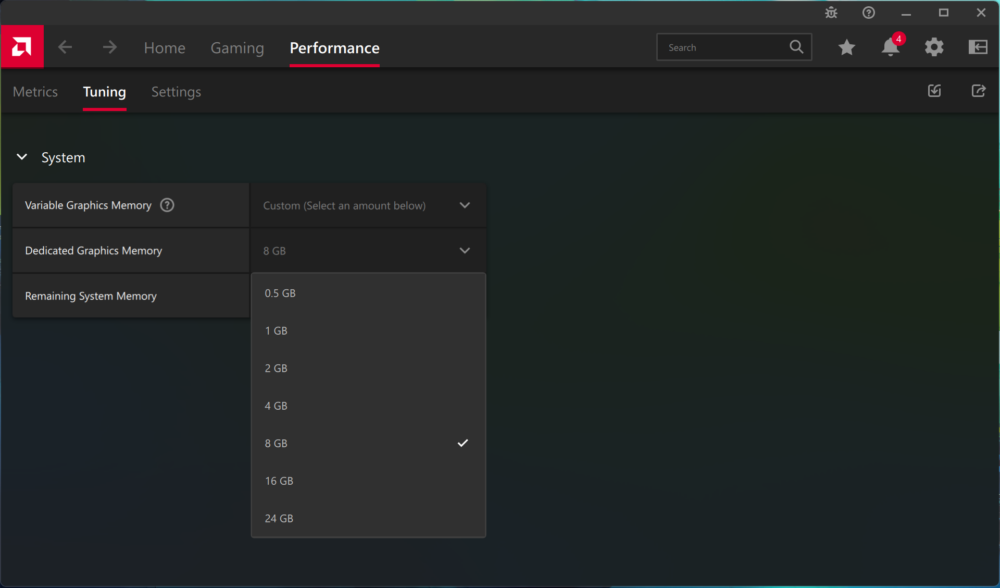Screen dimensions: 1000x588
Task: Minimize the AMD Software window
Action: [906, 13]
